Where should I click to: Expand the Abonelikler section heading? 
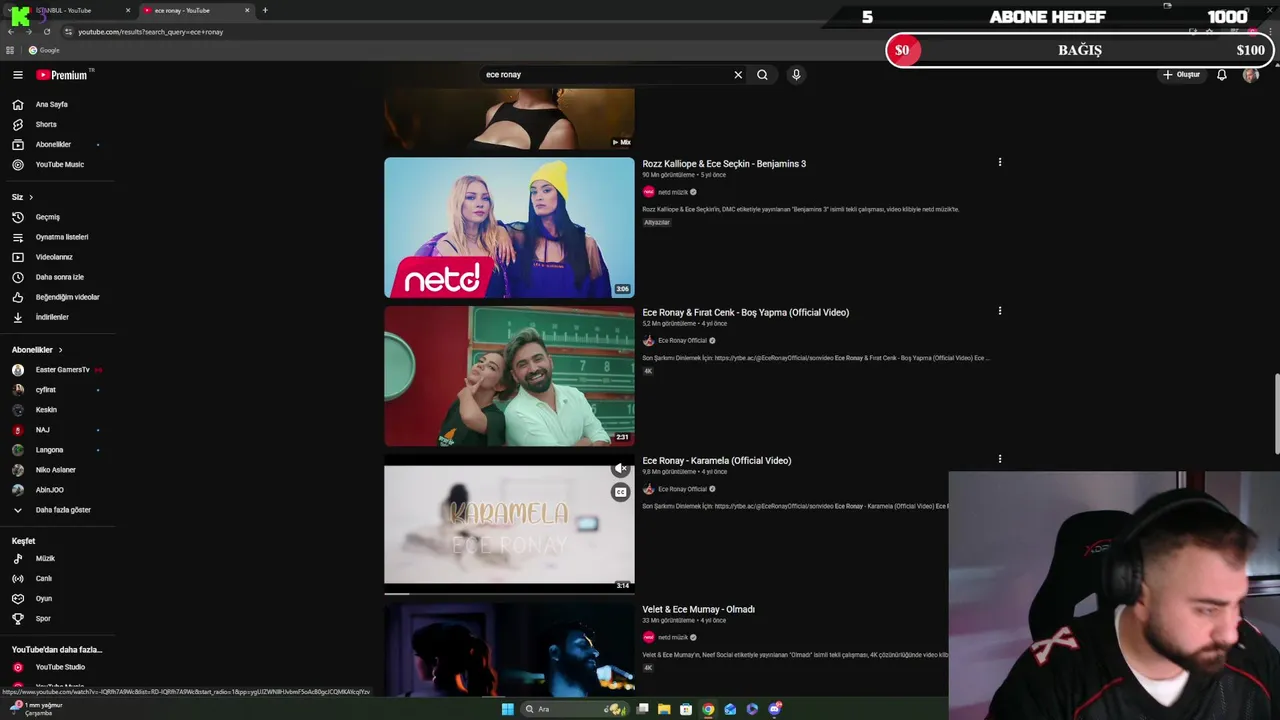(x=37, y=350)
